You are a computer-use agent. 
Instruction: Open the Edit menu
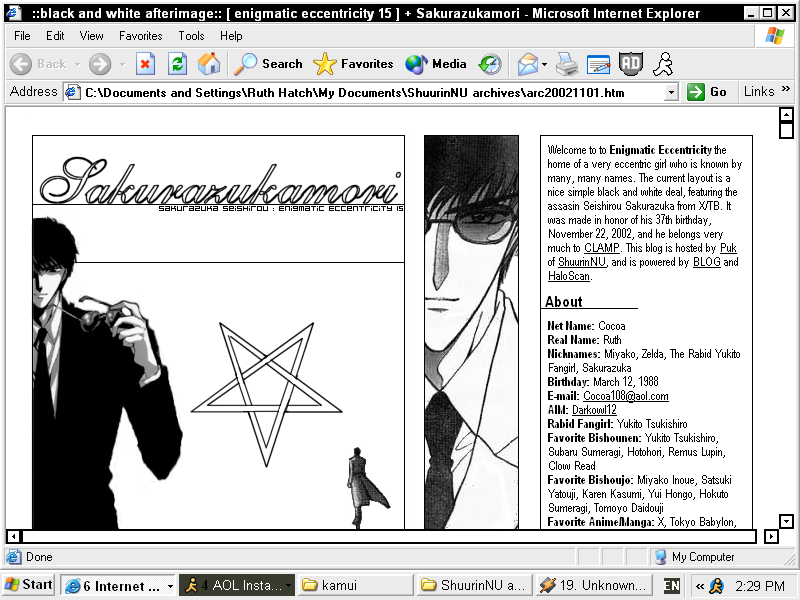(x=55, y=36)
